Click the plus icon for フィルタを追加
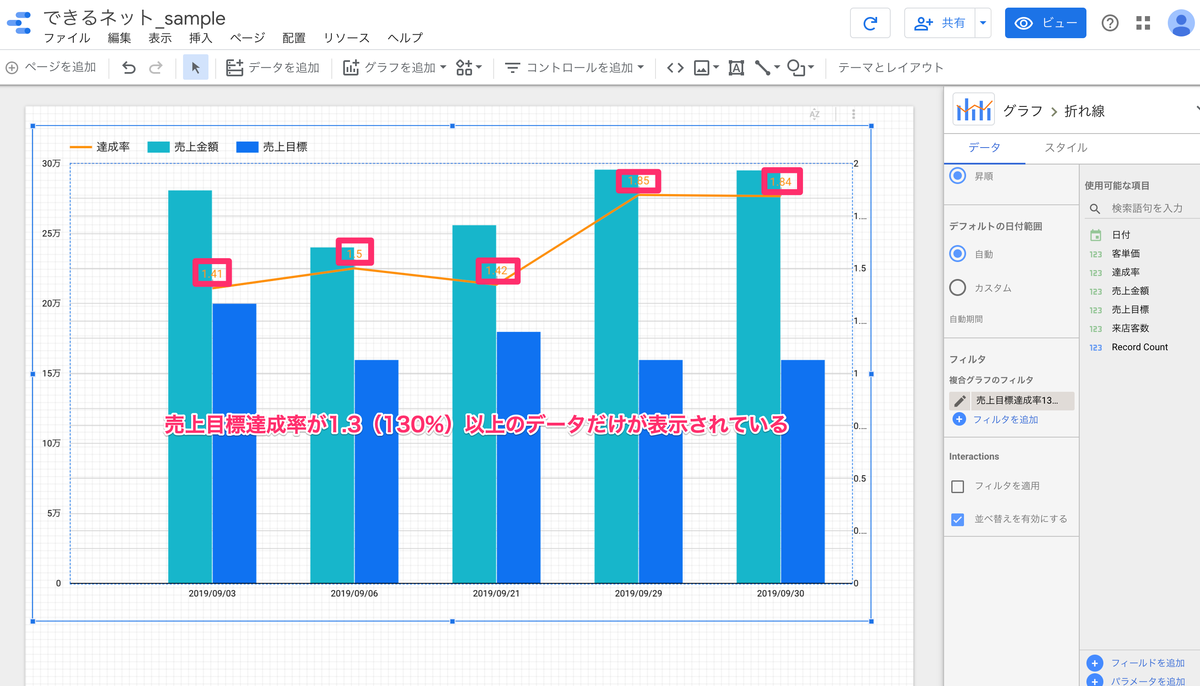Viewport: 1200px width, 686px height. click(959, 419)
